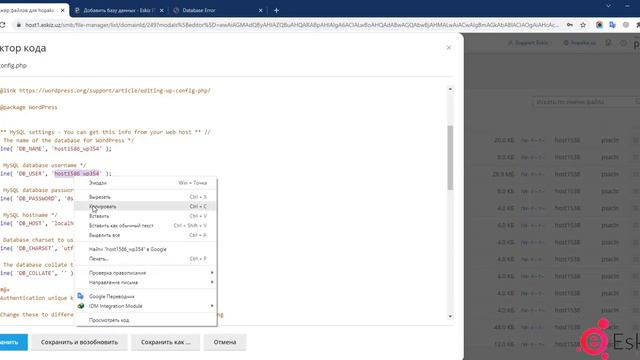Close the file manager browser tab
This screenshot has width=640, height=360.
point(62,10)
